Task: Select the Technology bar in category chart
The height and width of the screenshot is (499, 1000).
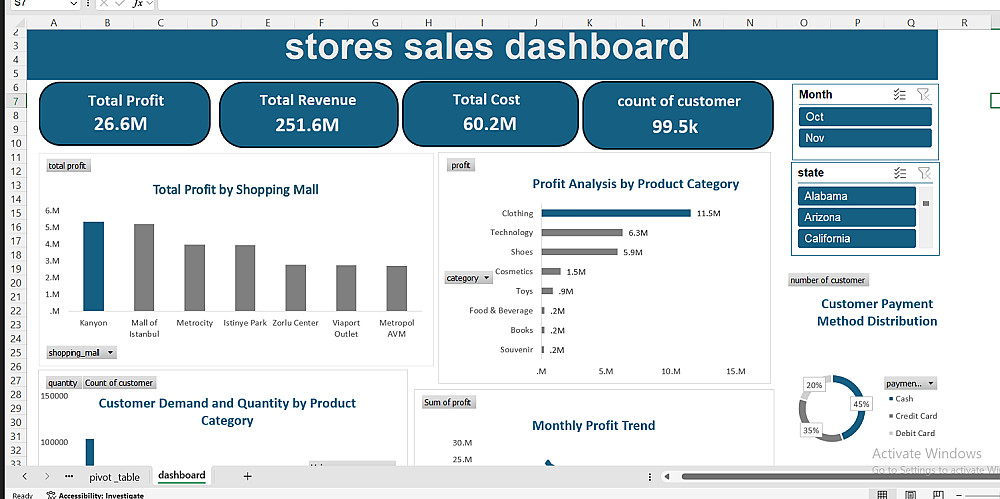Action: (582, 232)
